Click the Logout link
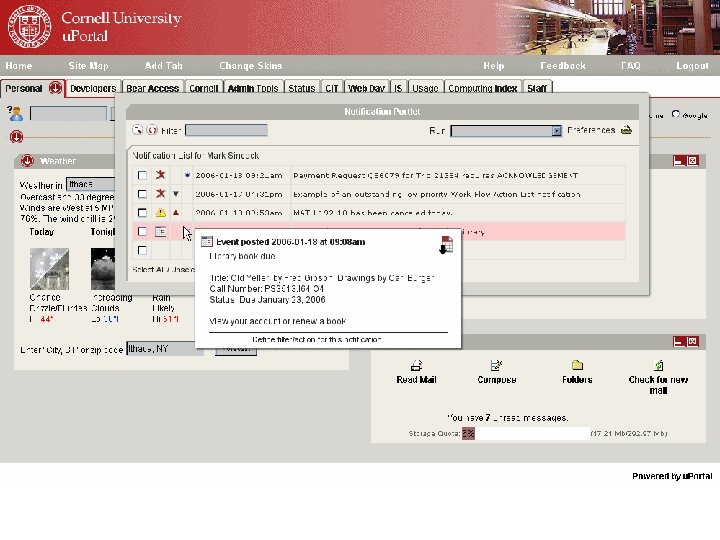This screenshot has width=720, height=540. (692, 66)
